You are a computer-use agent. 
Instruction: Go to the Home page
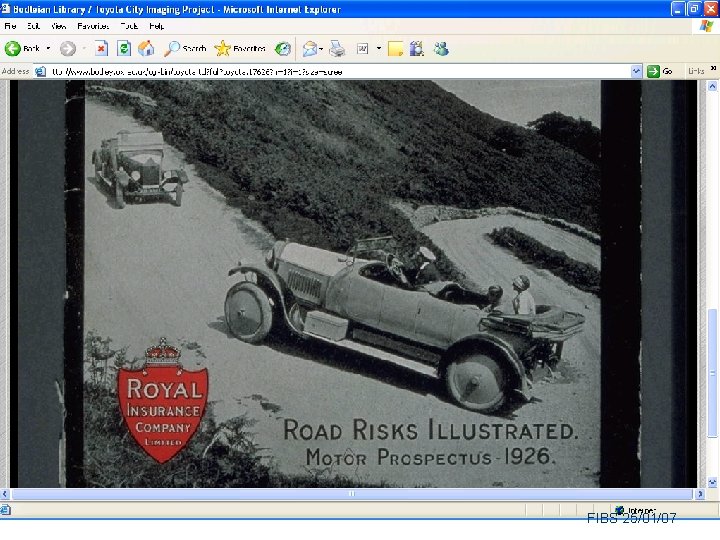coord(146,48)
